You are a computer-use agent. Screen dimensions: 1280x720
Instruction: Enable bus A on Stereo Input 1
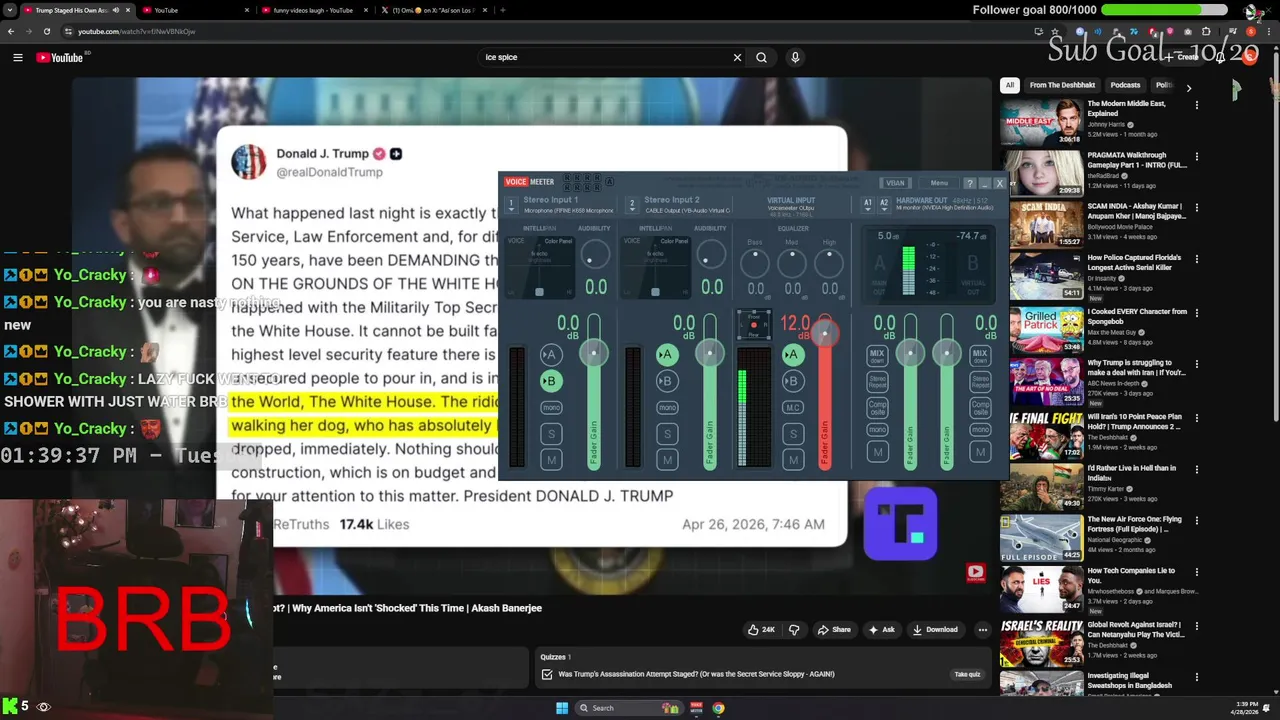(x=550, y=354)
